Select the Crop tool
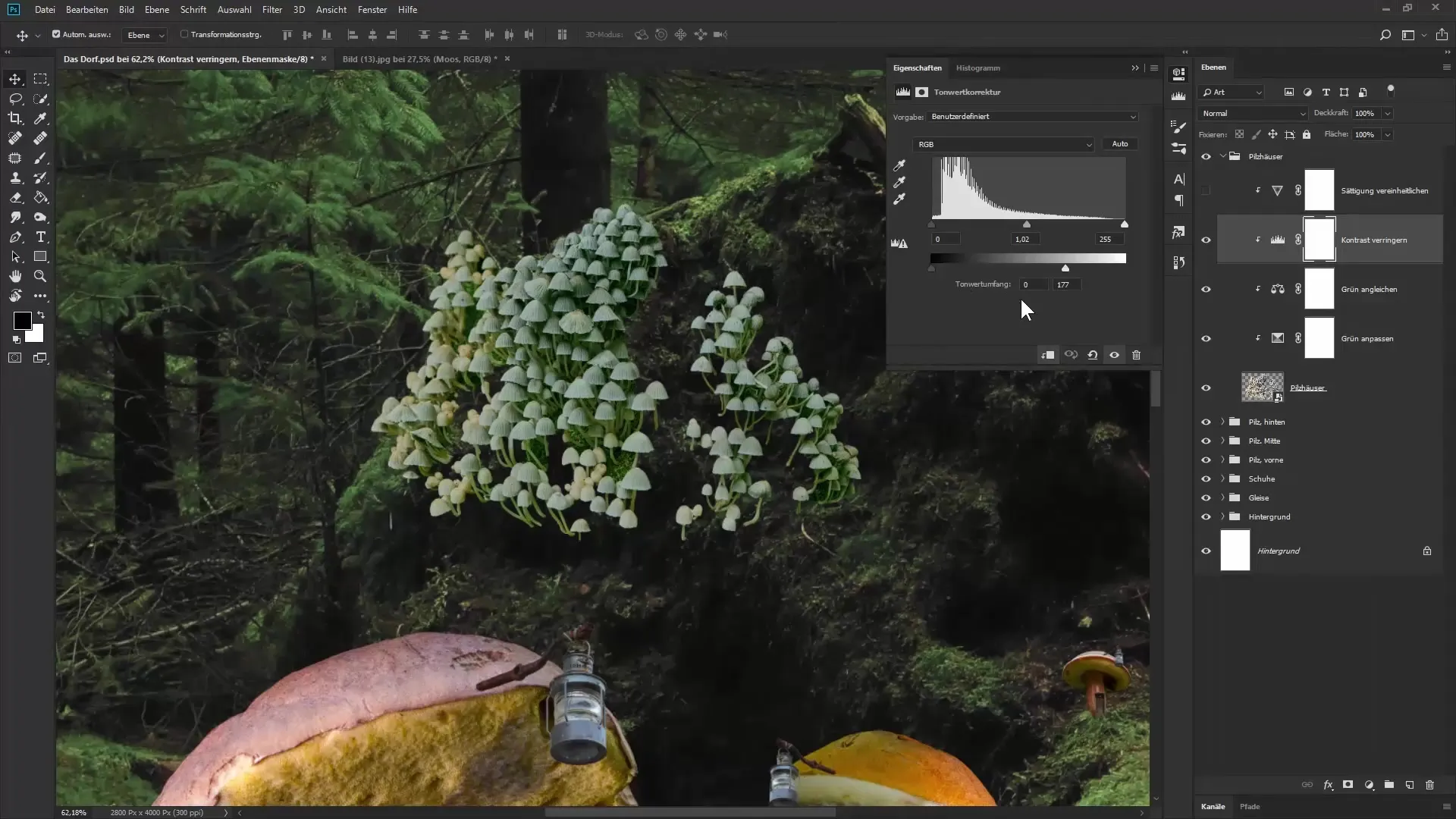The width and height of the screenshot is (1456, 819). click(15, 118)
